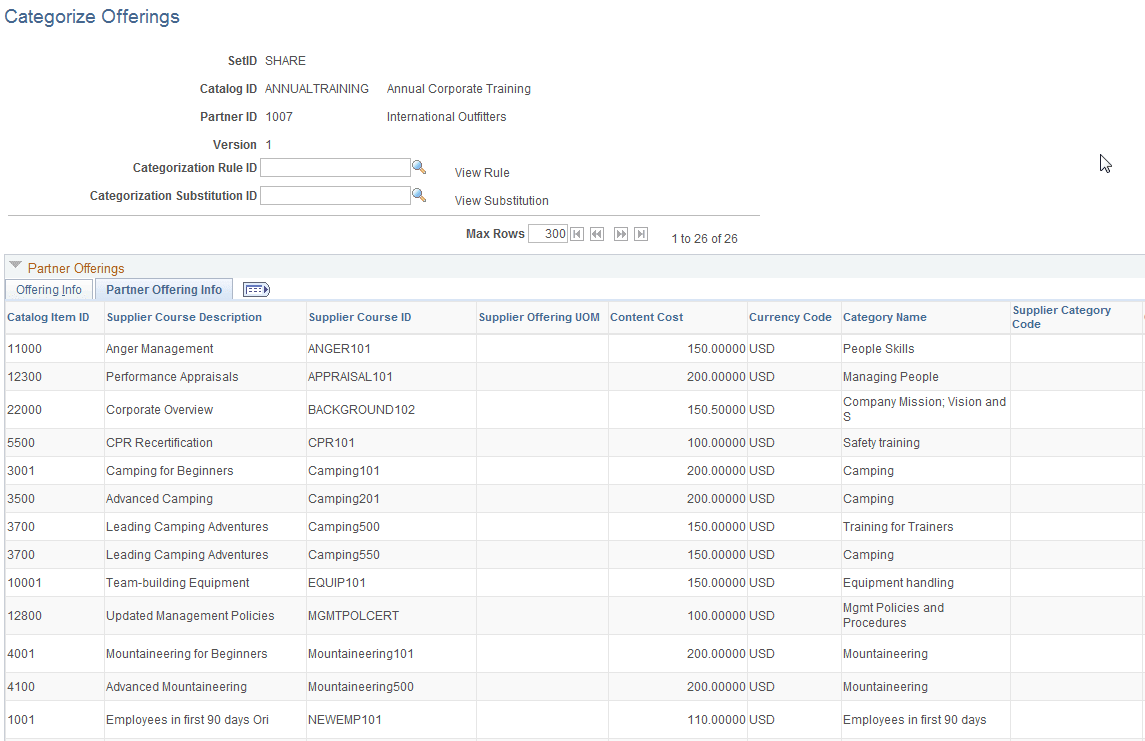Sort by the Catalog Item ID column
This screenshot has width=1145, height=741.
click(x=48, y=317)
